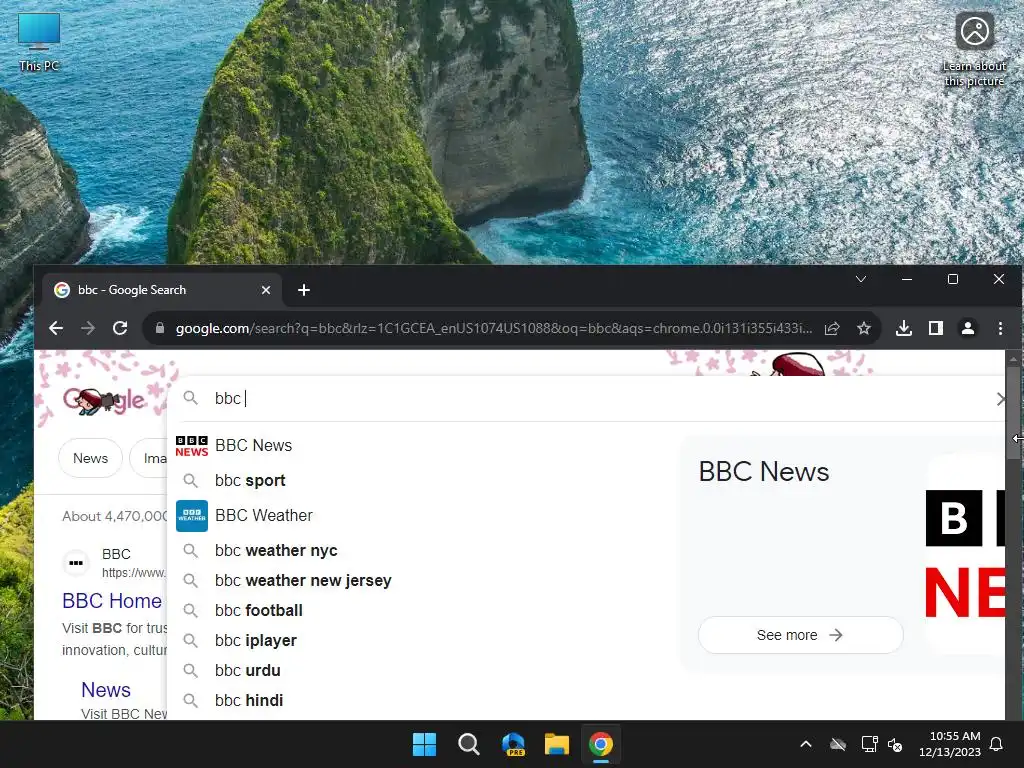Open the BBC News logo thumbnail
Viewport: 1024px width, 768px height.
(965, 554)
